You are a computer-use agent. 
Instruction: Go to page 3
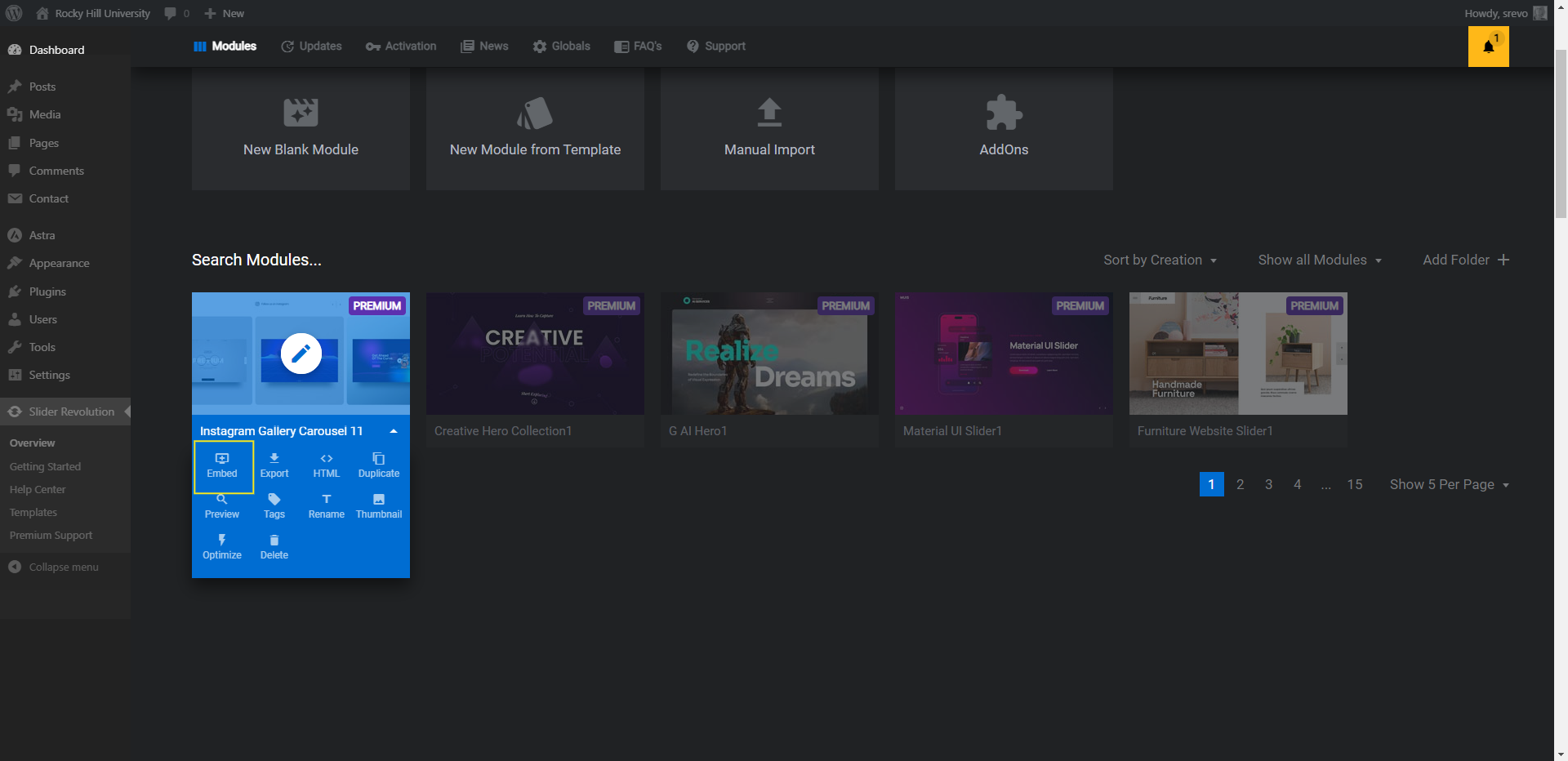(1269, 484)
